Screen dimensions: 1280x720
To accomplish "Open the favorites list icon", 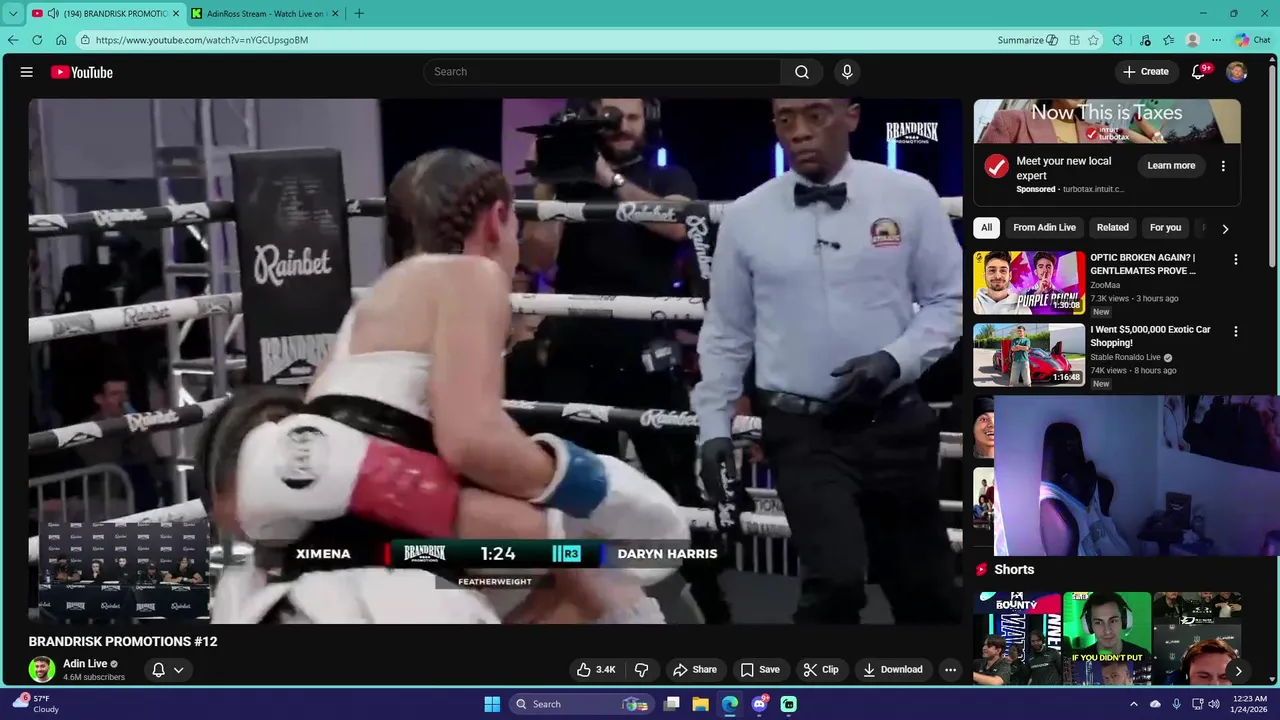I will pyautogui.click(x=1168, y=40).
